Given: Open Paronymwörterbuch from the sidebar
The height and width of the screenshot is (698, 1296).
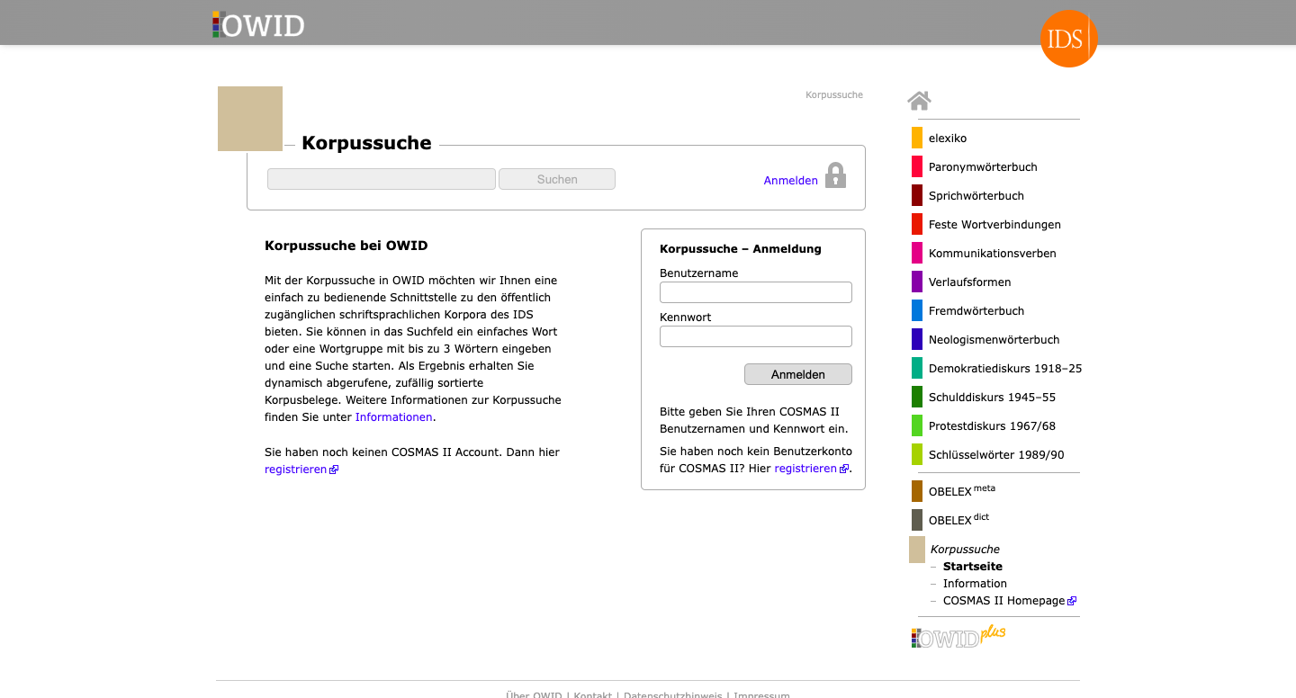Looking at the screenshot, I should [983, 166].
